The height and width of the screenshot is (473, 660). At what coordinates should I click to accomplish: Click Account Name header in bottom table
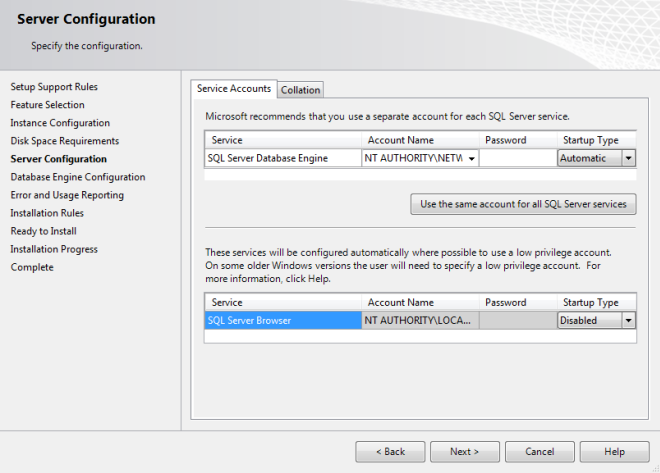pyautogui.click(x=420, y=303)
